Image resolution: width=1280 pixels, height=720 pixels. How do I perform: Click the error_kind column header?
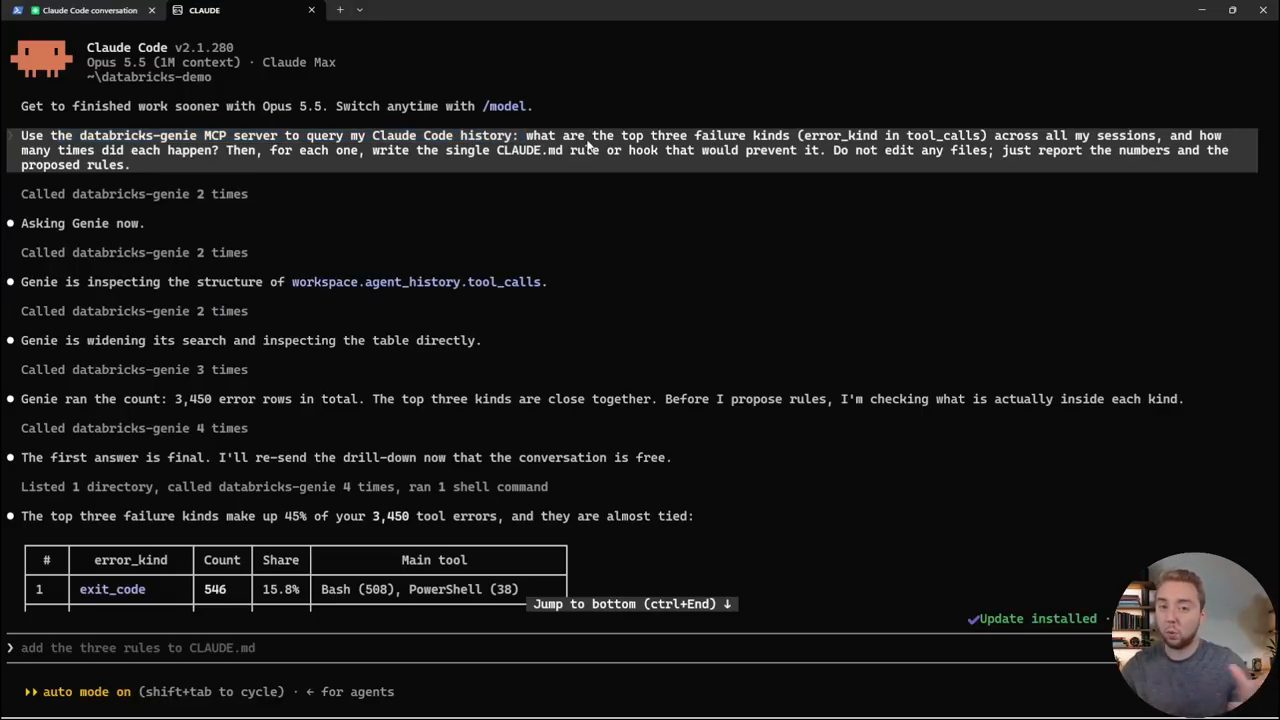click(x=130, y=560)
